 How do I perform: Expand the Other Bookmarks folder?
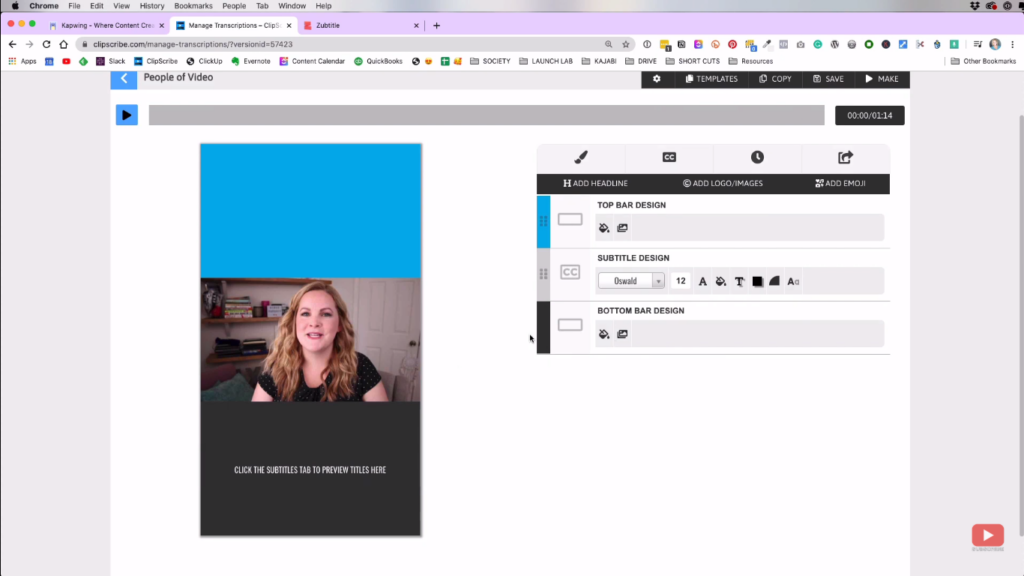(x=984, y=61)
